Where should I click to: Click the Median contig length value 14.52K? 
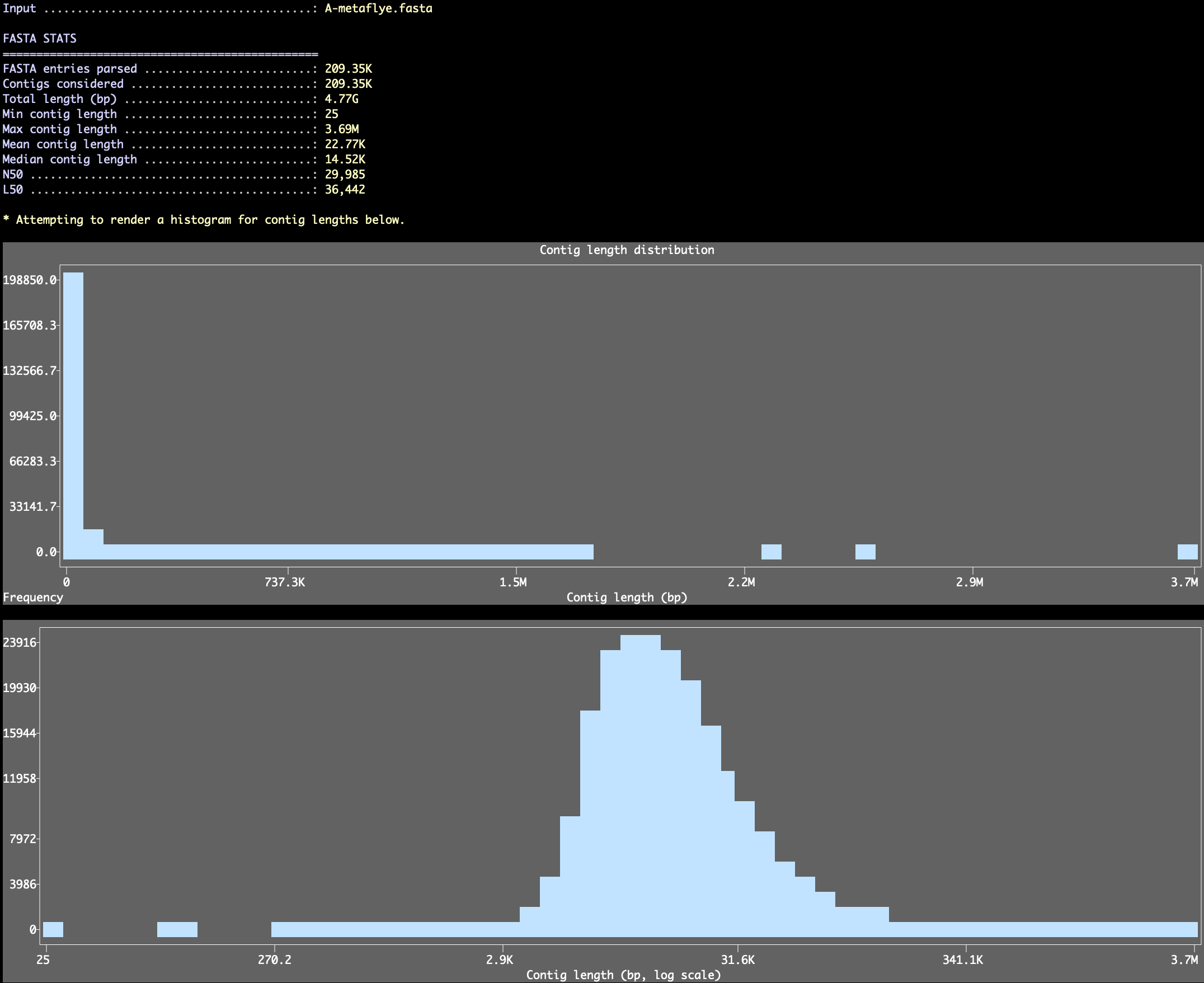click(x=344, y=159)
